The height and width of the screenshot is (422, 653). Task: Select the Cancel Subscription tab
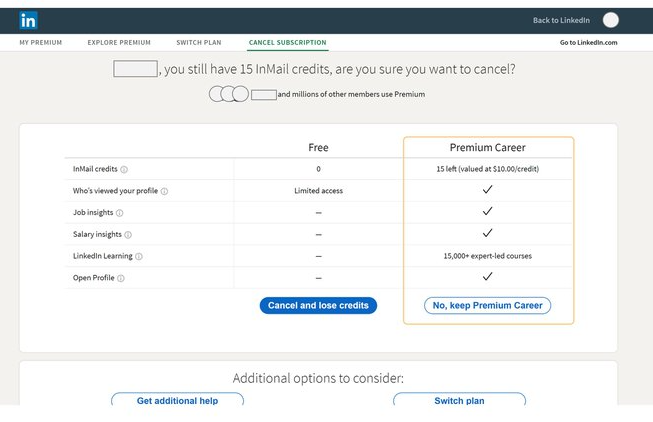287,42
